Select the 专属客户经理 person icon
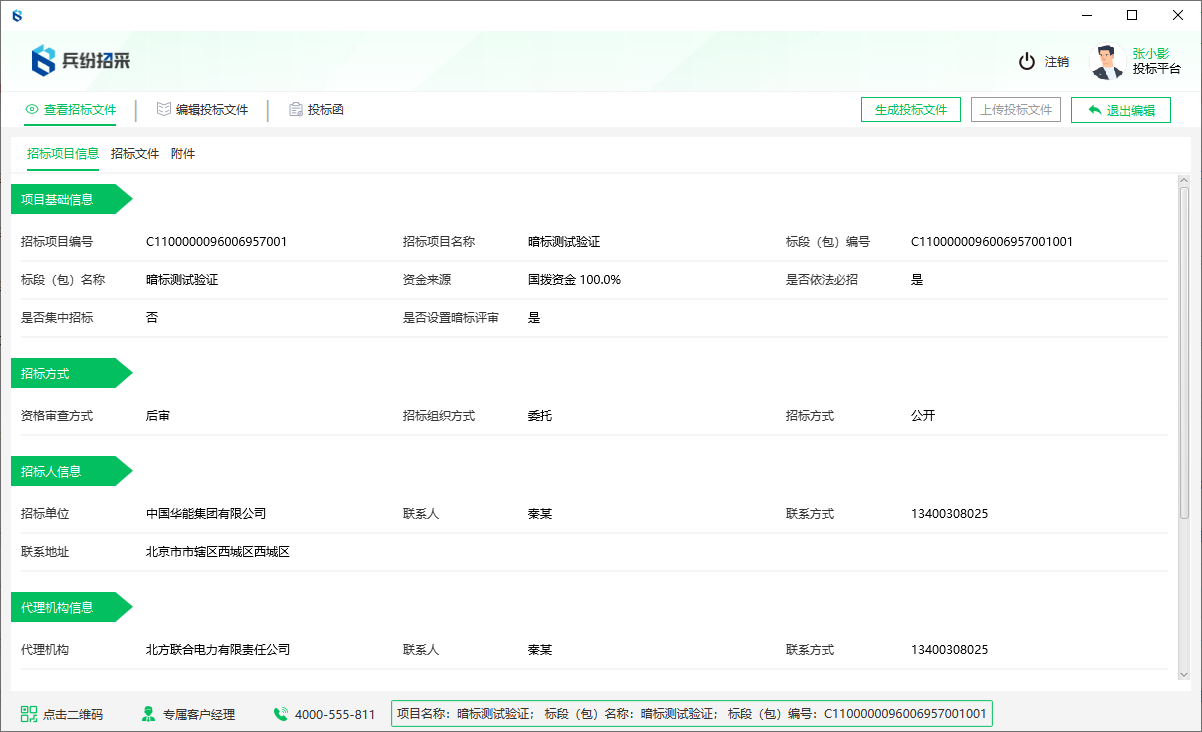The width and height of the screenshot is (1202, 732). [x=151, y=713]
